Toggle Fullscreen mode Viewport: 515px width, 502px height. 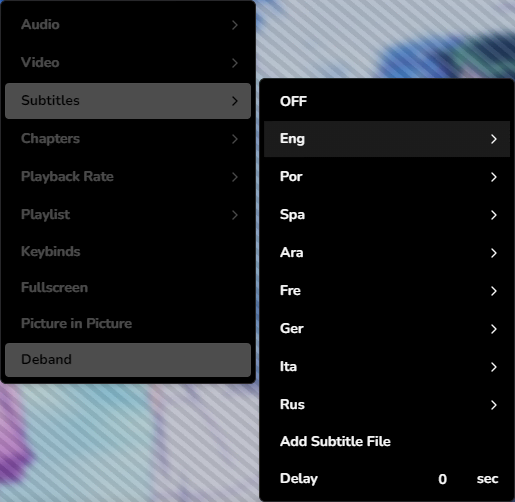(x=128, y=288)
